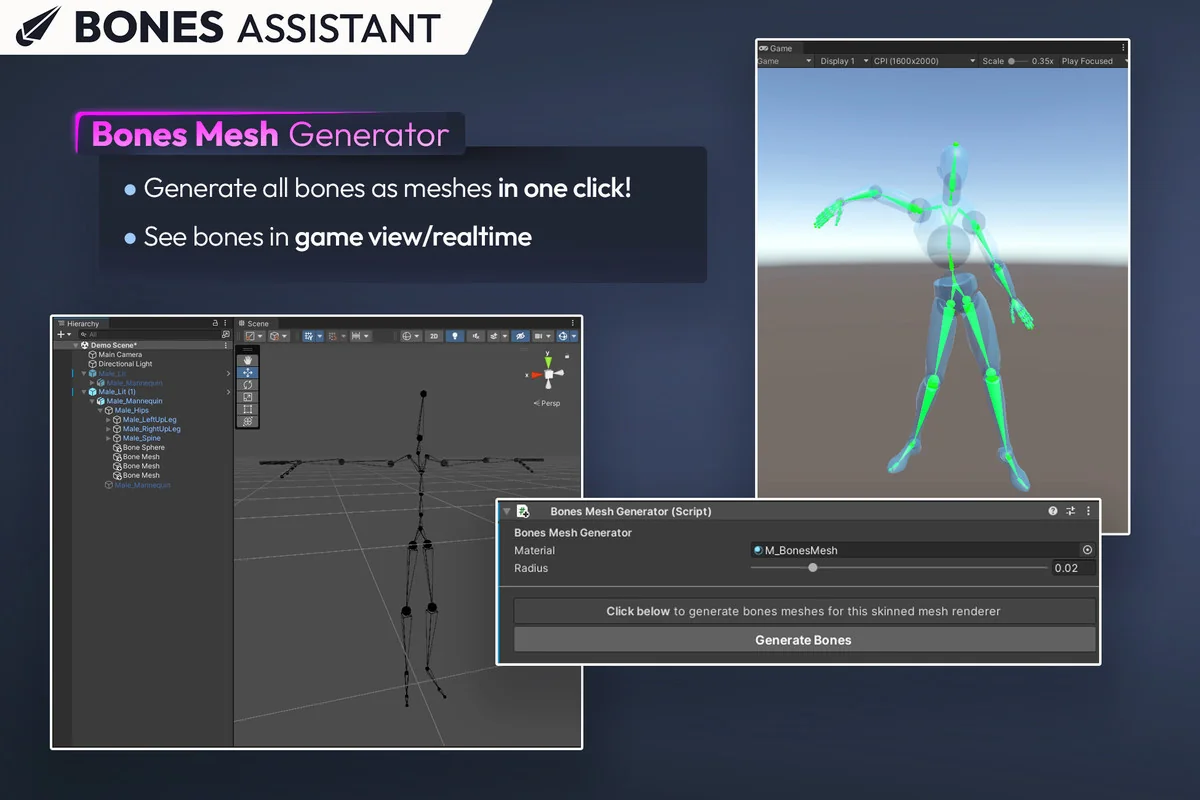Toggle 2D mode in the Scene view
The width and height of the screenshot is (1200, 800).
(x=432, y=336)
